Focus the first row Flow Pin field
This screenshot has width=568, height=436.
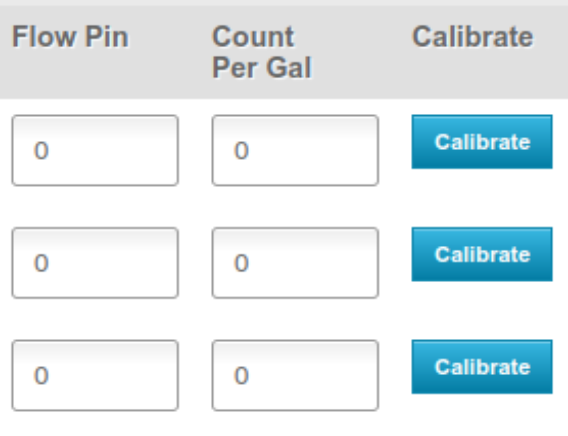(x=95, y=150)
